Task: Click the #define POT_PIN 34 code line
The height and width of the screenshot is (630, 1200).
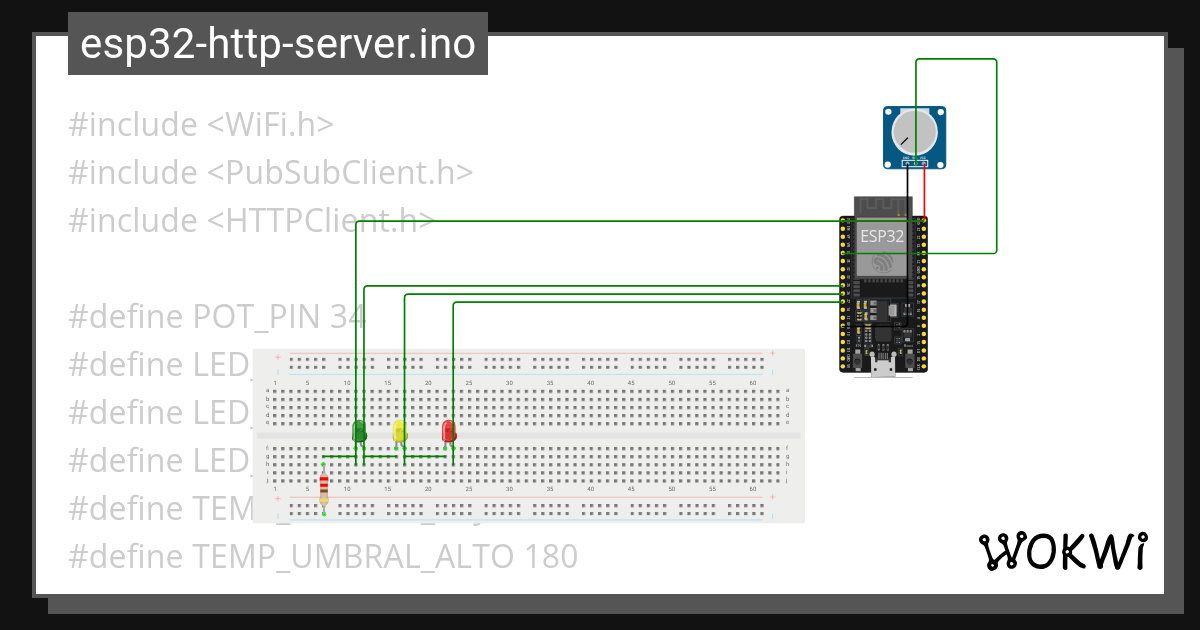Action: 215,316
